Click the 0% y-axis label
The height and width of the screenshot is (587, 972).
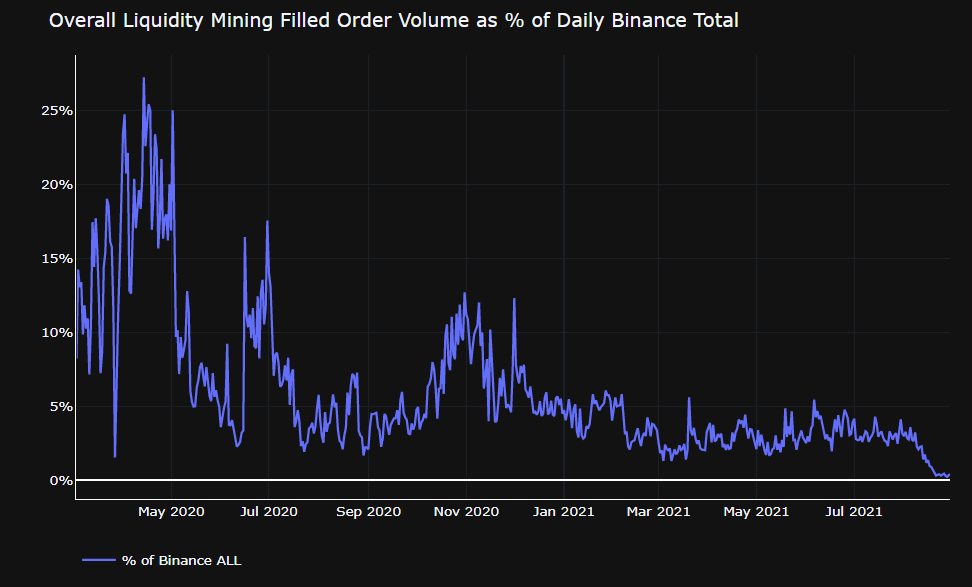tap(61, 480)
